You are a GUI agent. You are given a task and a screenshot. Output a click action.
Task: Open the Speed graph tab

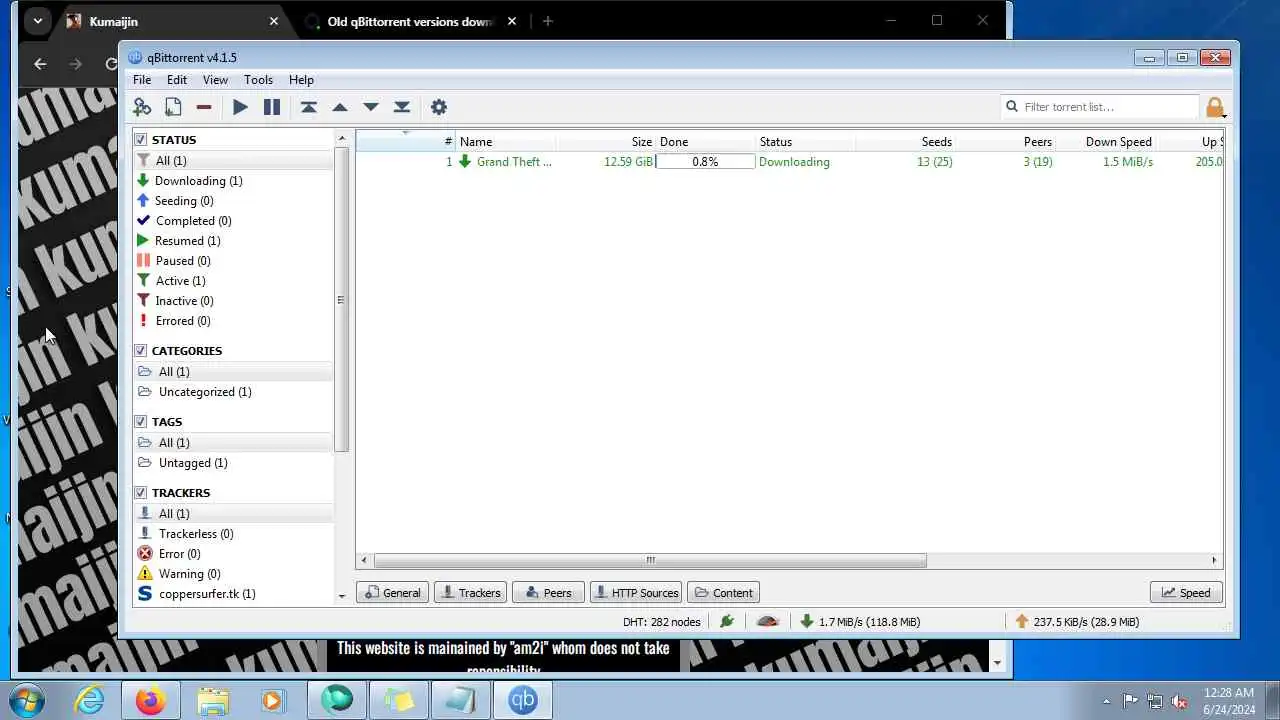point(1187,593)
